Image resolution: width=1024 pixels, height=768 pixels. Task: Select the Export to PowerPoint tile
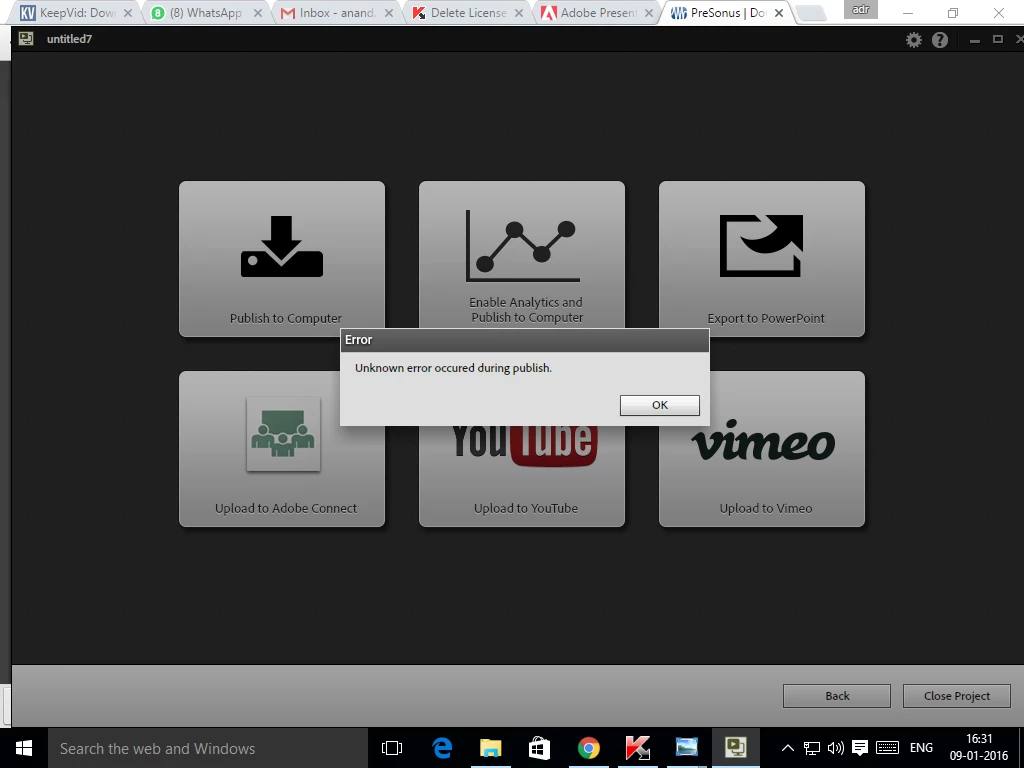click(x=761, y=259)
